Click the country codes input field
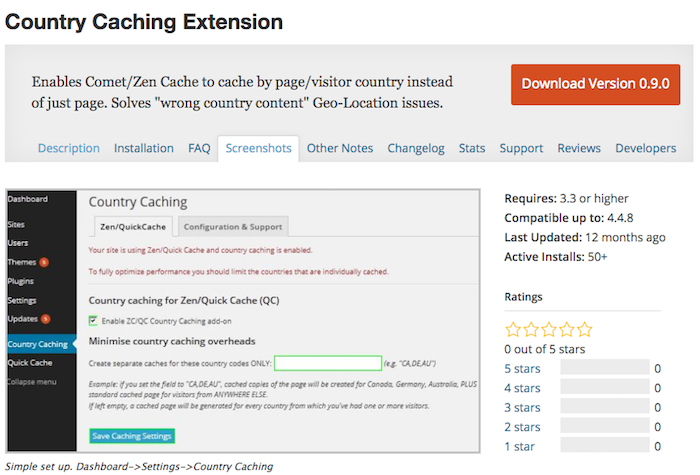Screen dimensions: 700x475 328,363
